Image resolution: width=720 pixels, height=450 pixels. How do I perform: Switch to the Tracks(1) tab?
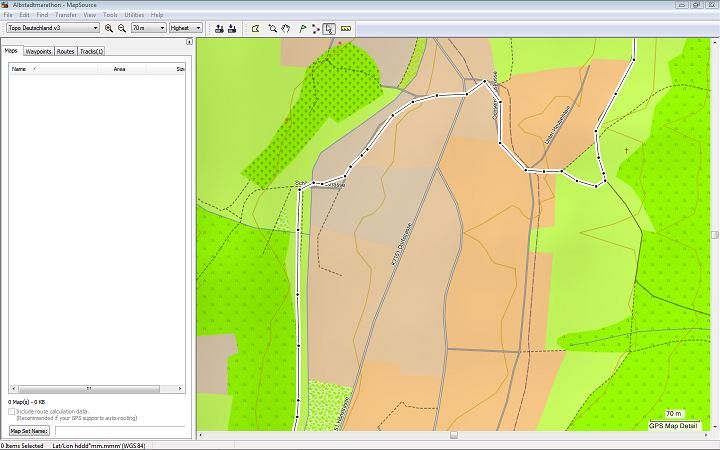(91, 51)
